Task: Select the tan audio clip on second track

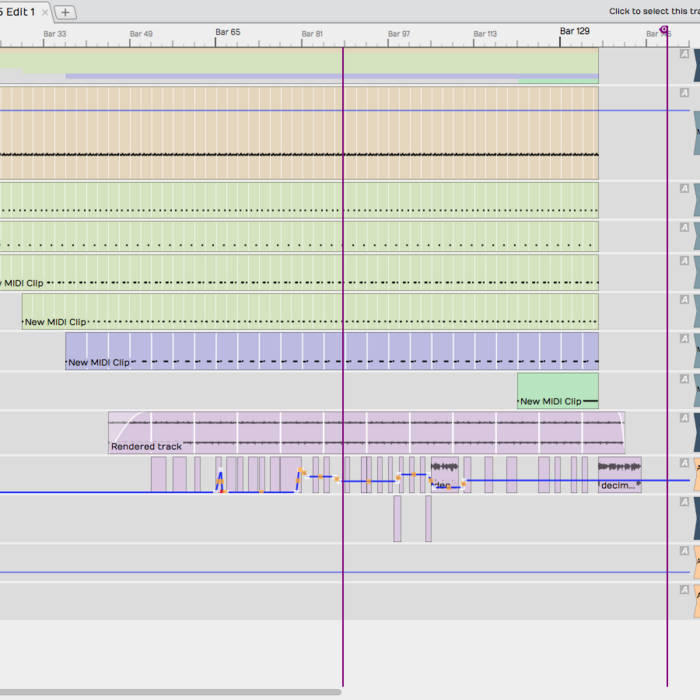Action: point(300,130)
